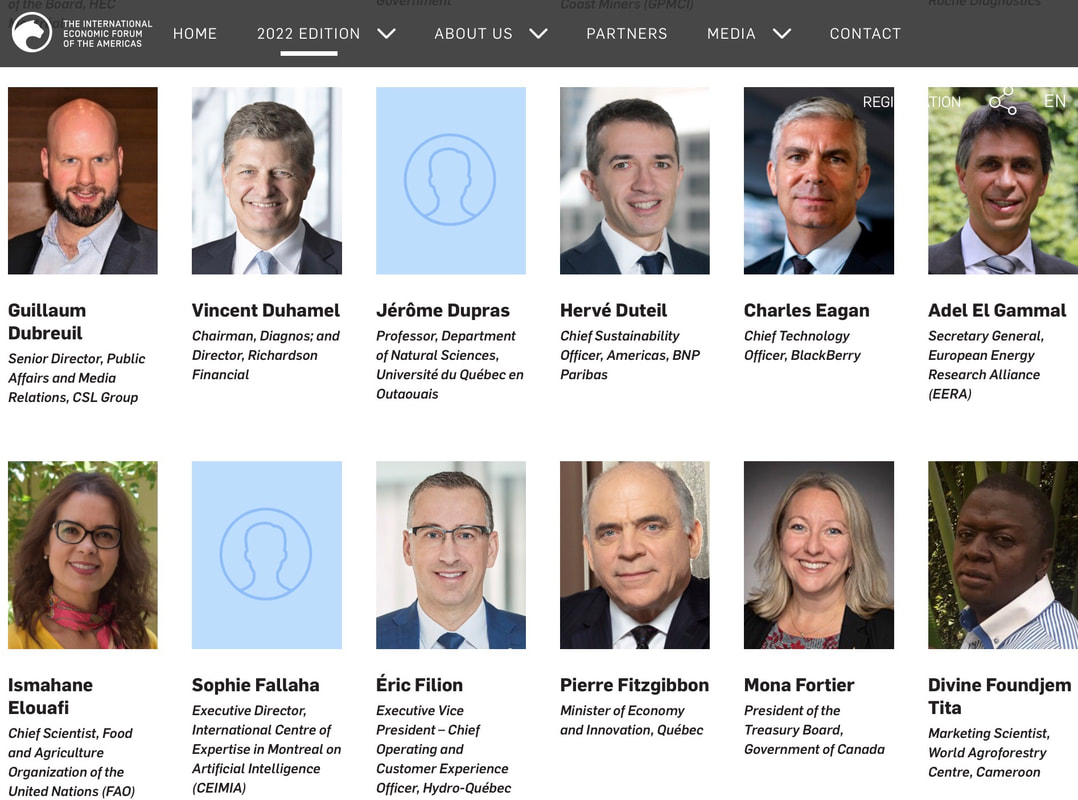Click the forum eagle logo icon
Viewport: 1078px width, 800px height.
click(x=32, y=33)
